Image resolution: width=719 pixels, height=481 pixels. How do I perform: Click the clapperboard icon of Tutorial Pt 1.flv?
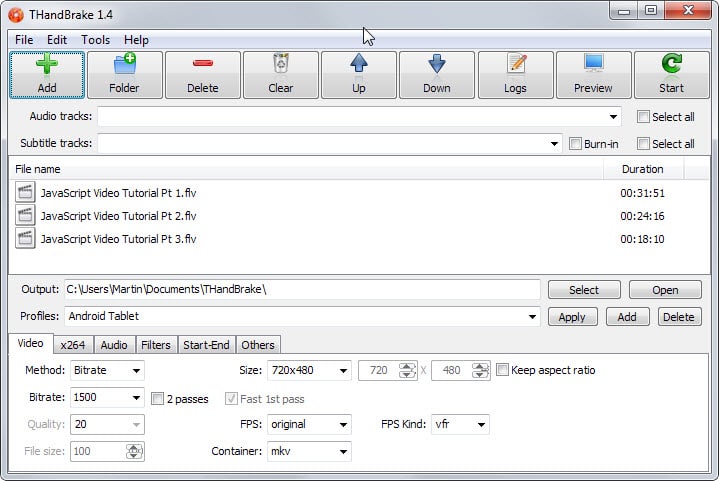click(x=25, y=192)
